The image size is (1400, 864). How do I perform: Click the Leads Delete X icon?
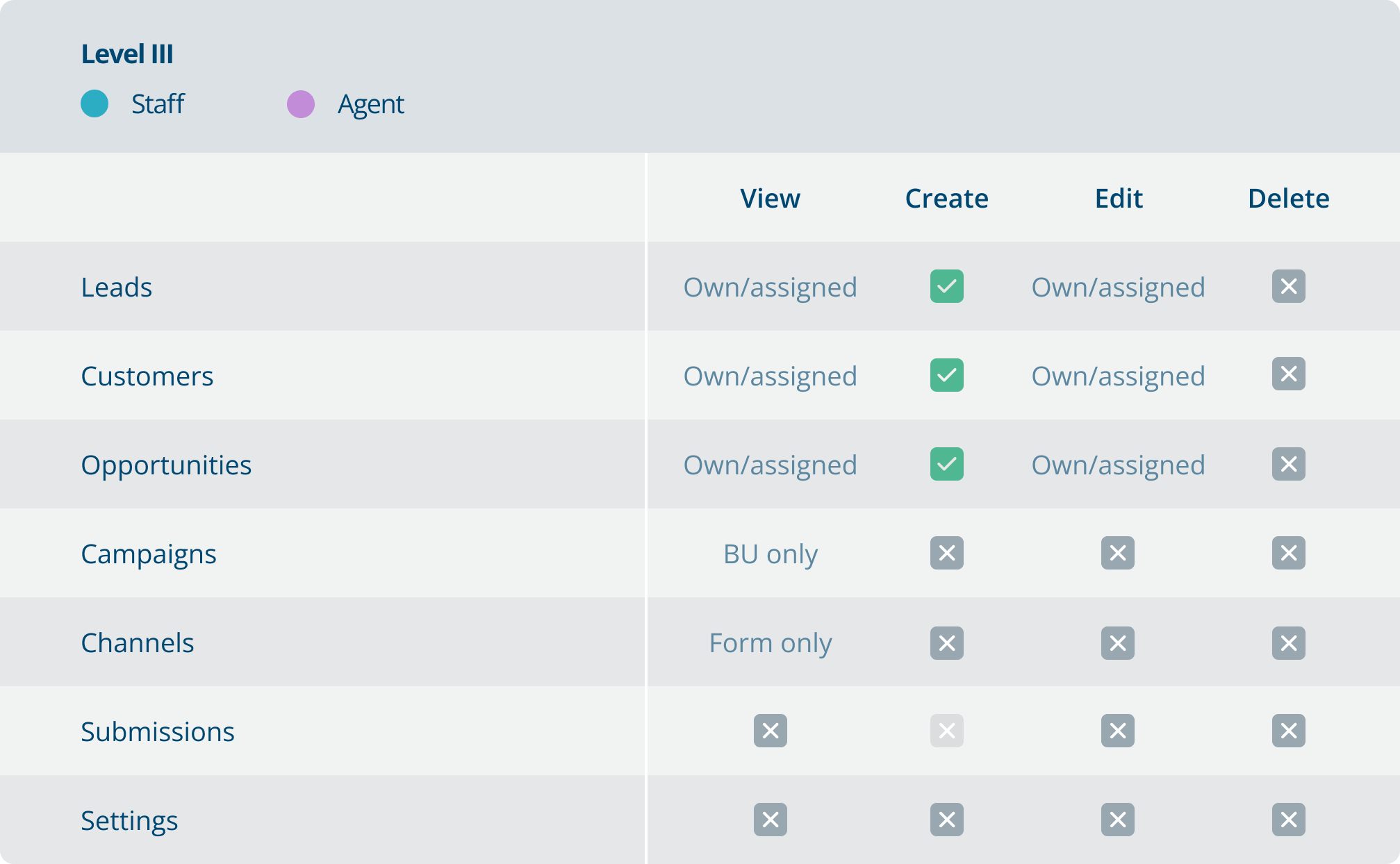pyautogui.click(x=1288, y=286)
